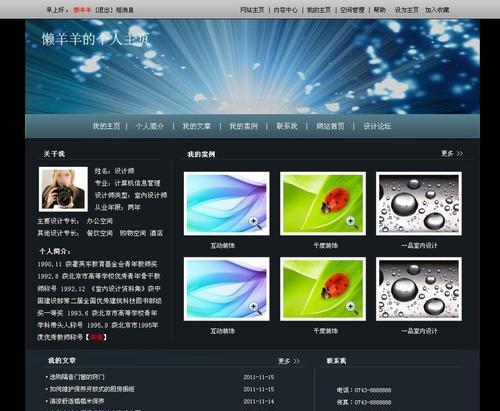Viewport: 500px width, 411px height.
Task: Click the 更多 >> link in 我的文章 section
Action: [x=289, y=361]
